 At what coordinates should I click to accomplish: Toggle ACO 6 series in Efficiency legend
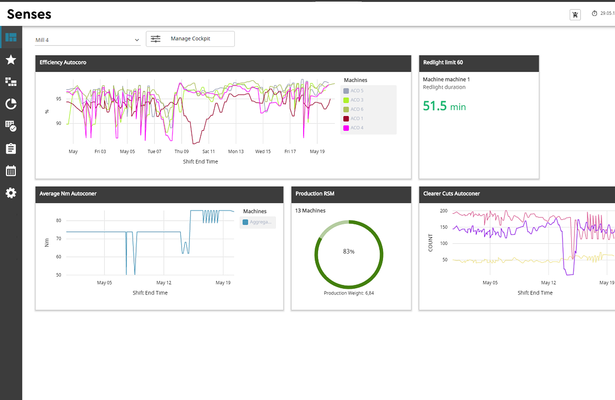click(x=354, y=109)
